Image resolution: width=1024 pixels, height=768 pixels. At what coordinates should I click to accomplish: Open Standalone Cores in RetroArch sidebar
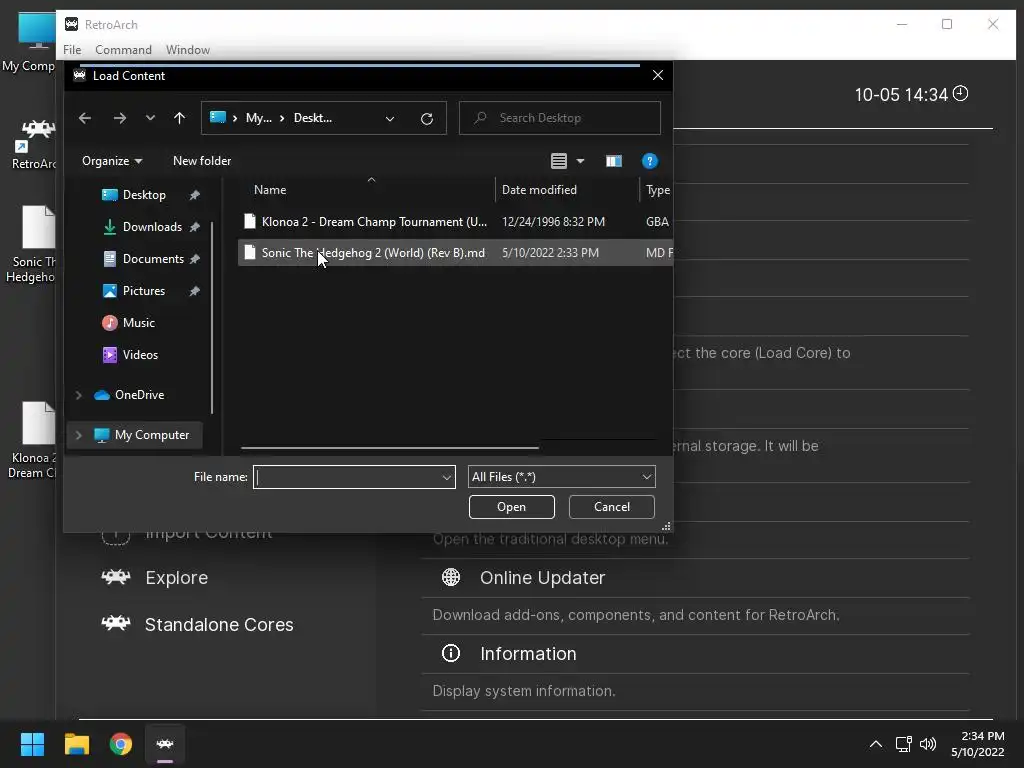pos(219,625)
